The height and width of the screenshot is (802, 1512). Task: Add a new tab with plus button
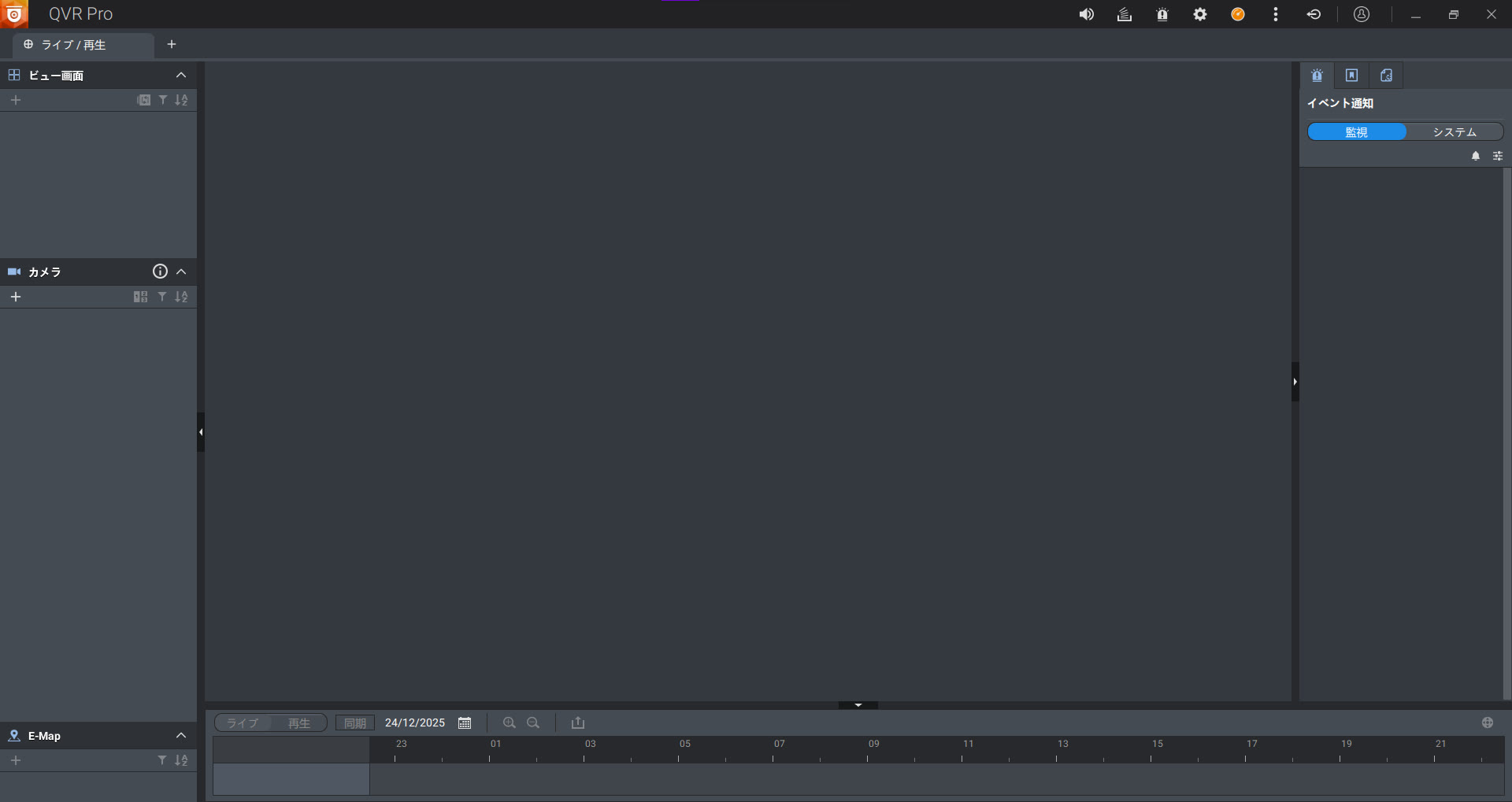click(x=172, y=44)
